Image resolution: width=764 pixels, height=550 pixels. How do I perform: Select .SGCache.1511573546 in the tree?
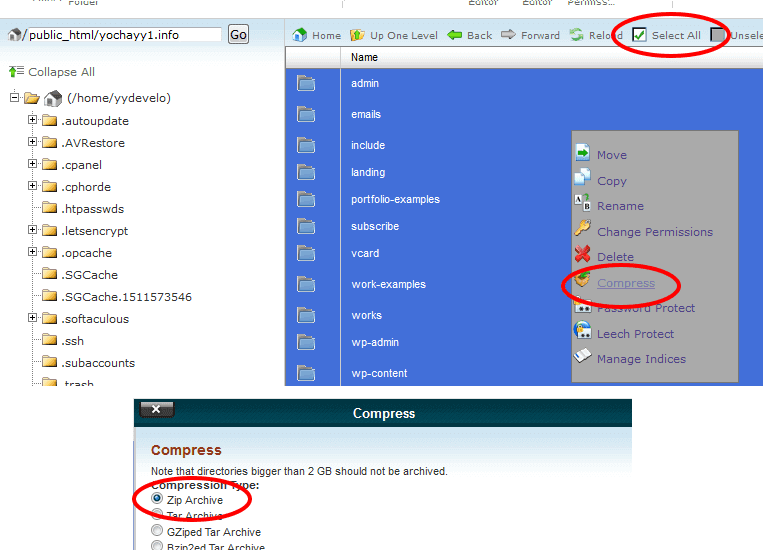pos(126,297)
